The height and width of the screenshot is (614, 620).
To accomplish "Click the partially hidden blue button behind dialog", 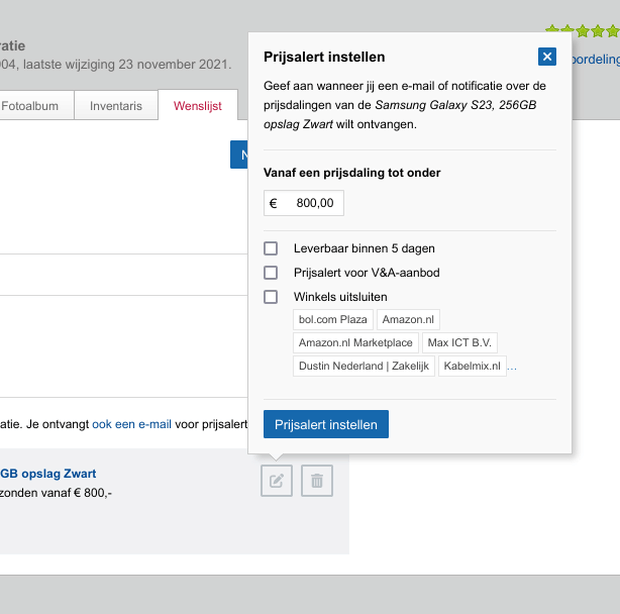I will point(239,155).
